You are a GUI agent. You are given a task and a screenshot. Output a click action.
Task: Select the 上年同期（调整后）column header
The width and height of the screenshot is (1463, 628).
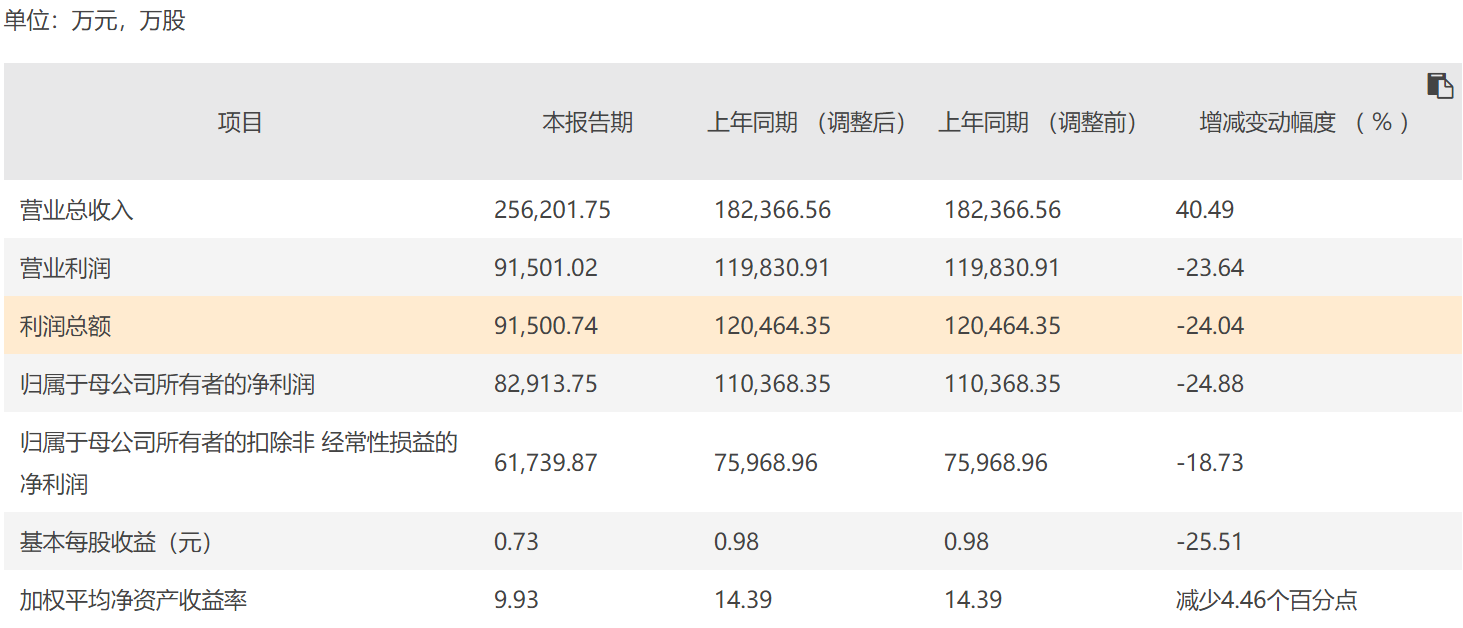(x=806, y=123)
